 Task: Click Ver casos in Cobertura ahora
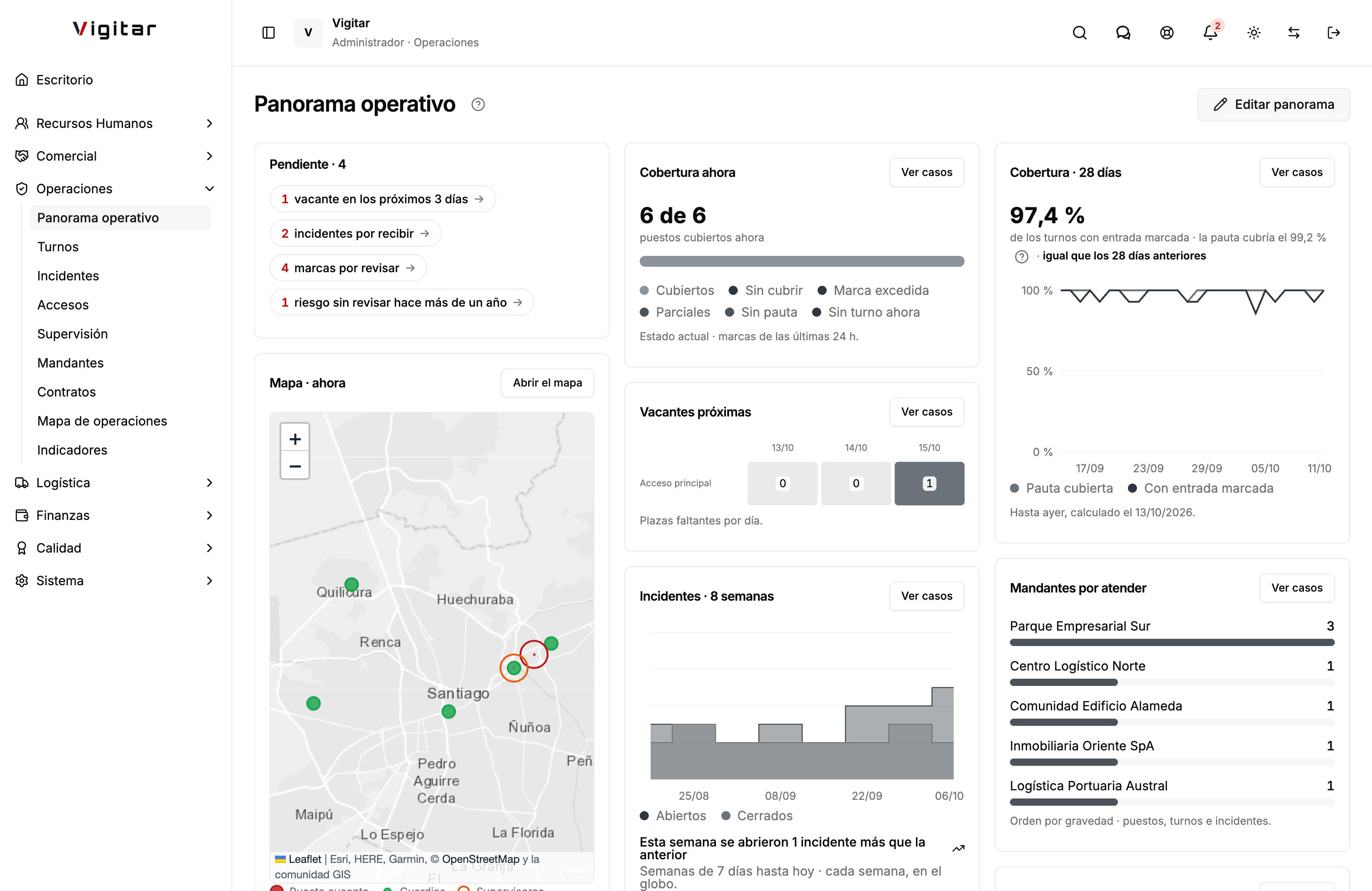pos(926,172)
